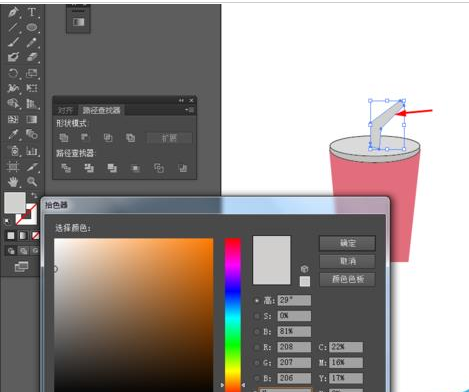Open 颜色色板 (Color Swatches) button
This screenshot has height=392, width=469.
point(347,279)
